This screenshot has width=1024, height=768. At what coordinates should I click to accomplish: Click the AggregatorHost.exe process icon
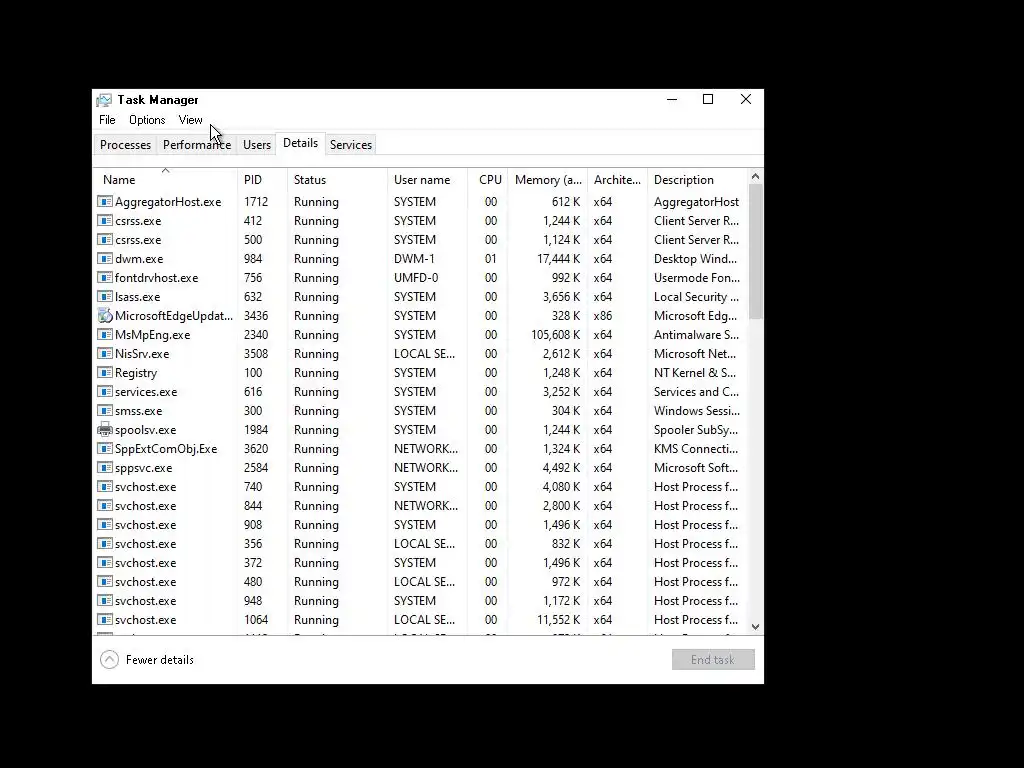pyautogui.click(x=104, y=202)
